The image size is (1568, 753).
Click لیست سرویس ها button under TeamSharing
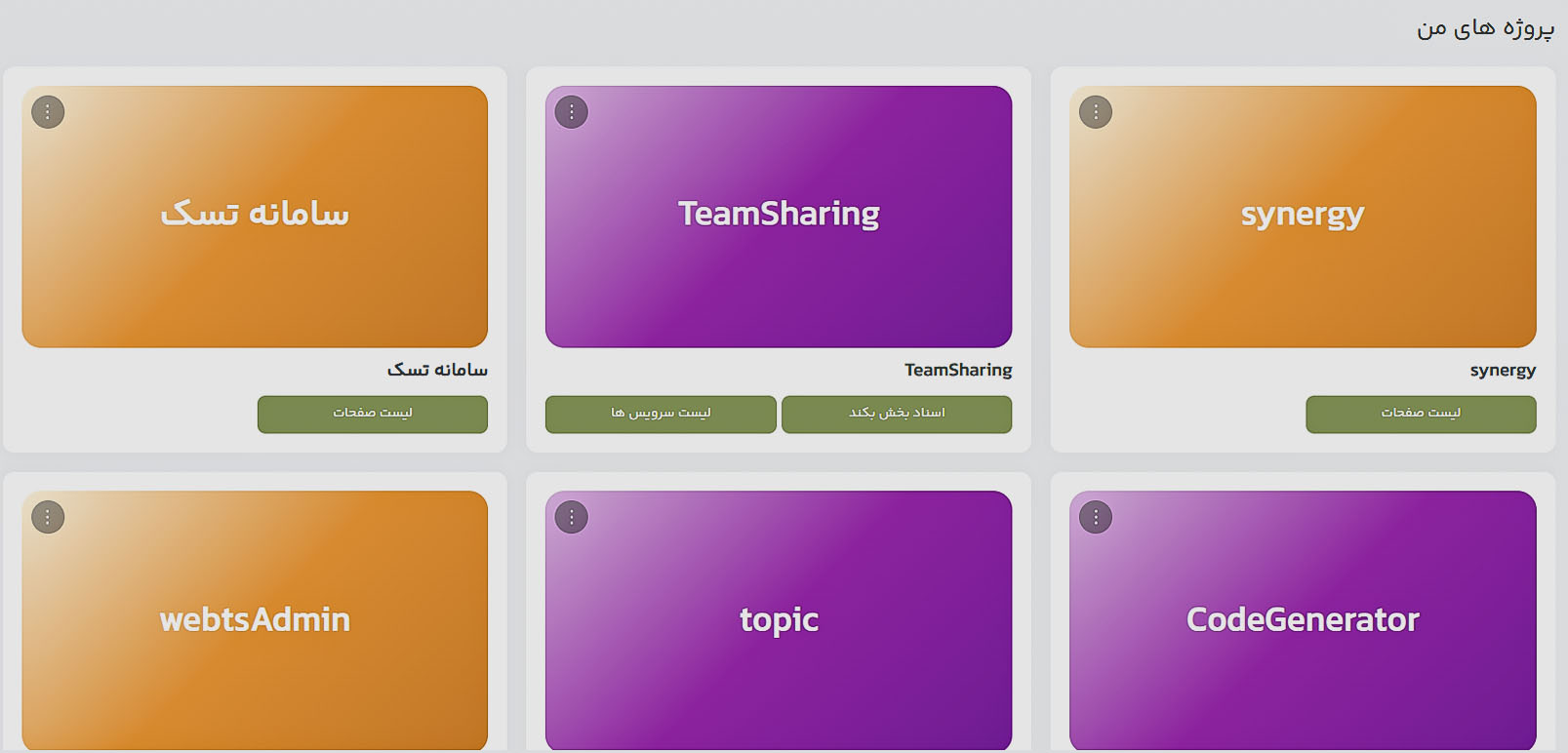point(661,414)
